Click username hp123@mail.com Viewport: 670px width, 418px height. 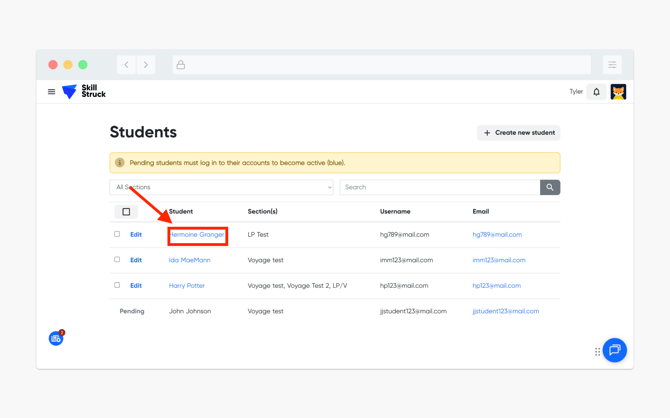(x=404, y=286)
